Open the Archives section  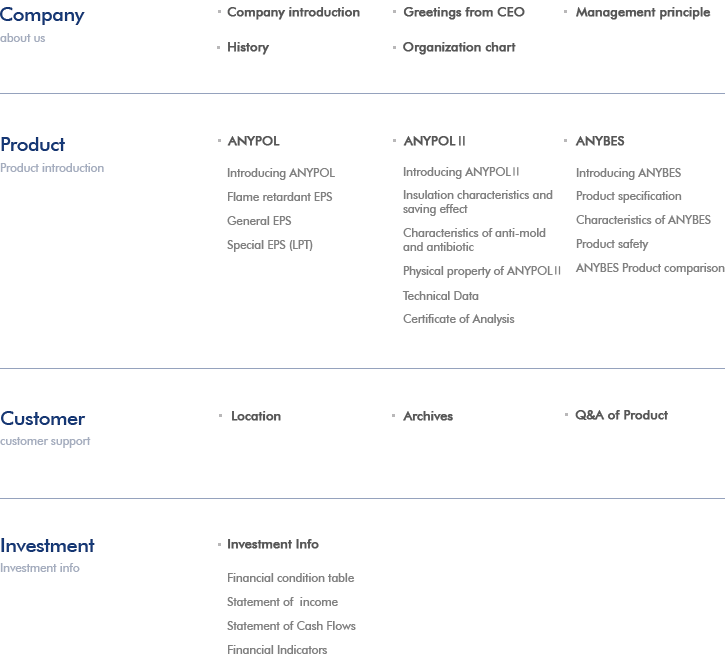pos(427,416)
